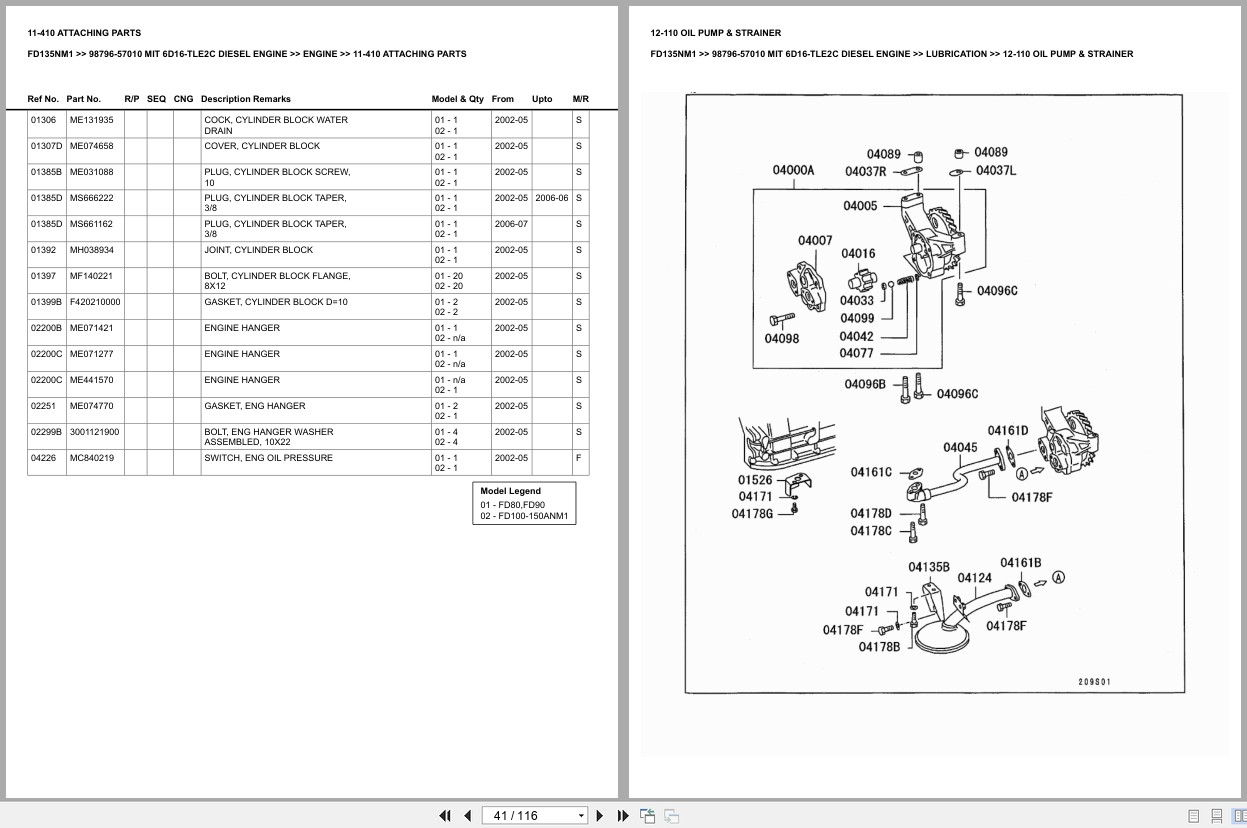This screenshot has height=828, width=1247.
Task: Select part number ME074658
Action: [x=92, y=146]
